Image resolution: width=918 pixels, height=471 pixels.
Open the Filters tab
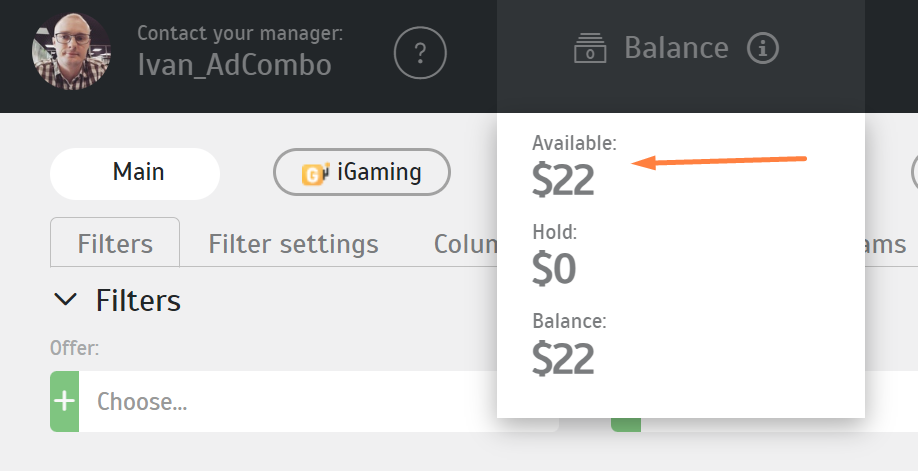115,243
